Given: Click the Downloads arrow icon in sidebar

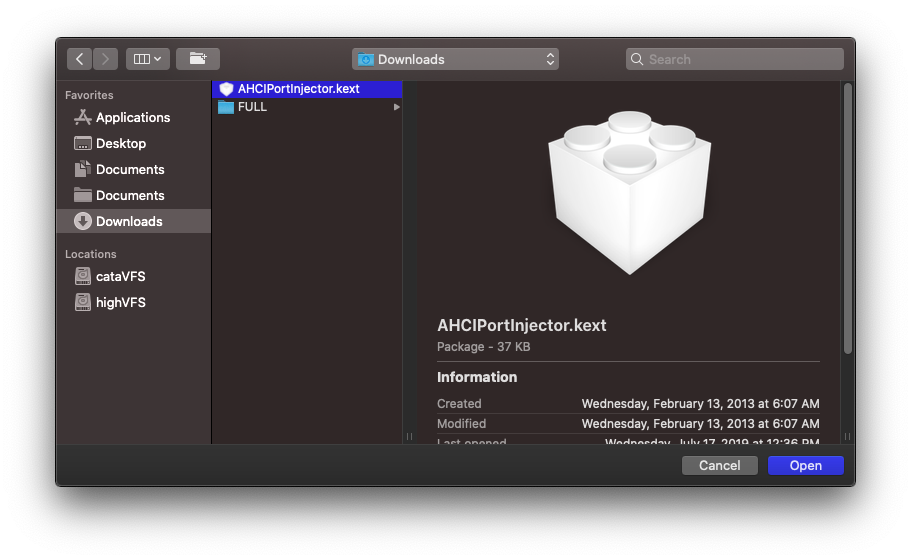Looking at the screenshot, I should point(83,221).
